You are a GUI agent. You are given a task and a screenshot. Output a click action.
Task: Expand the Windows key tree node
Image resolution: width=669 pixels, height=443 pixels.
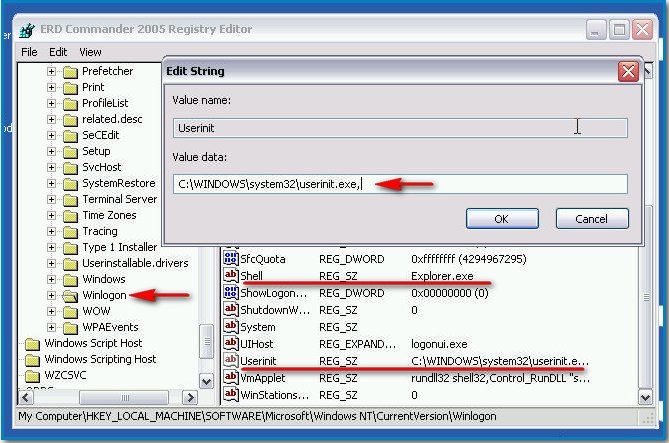[x=51, y=280]
